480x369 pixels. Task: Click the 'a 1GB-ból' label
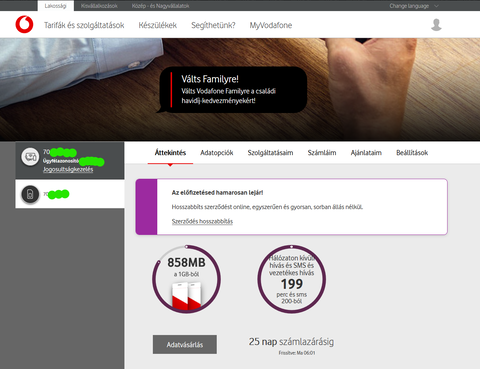coord(186,274)
